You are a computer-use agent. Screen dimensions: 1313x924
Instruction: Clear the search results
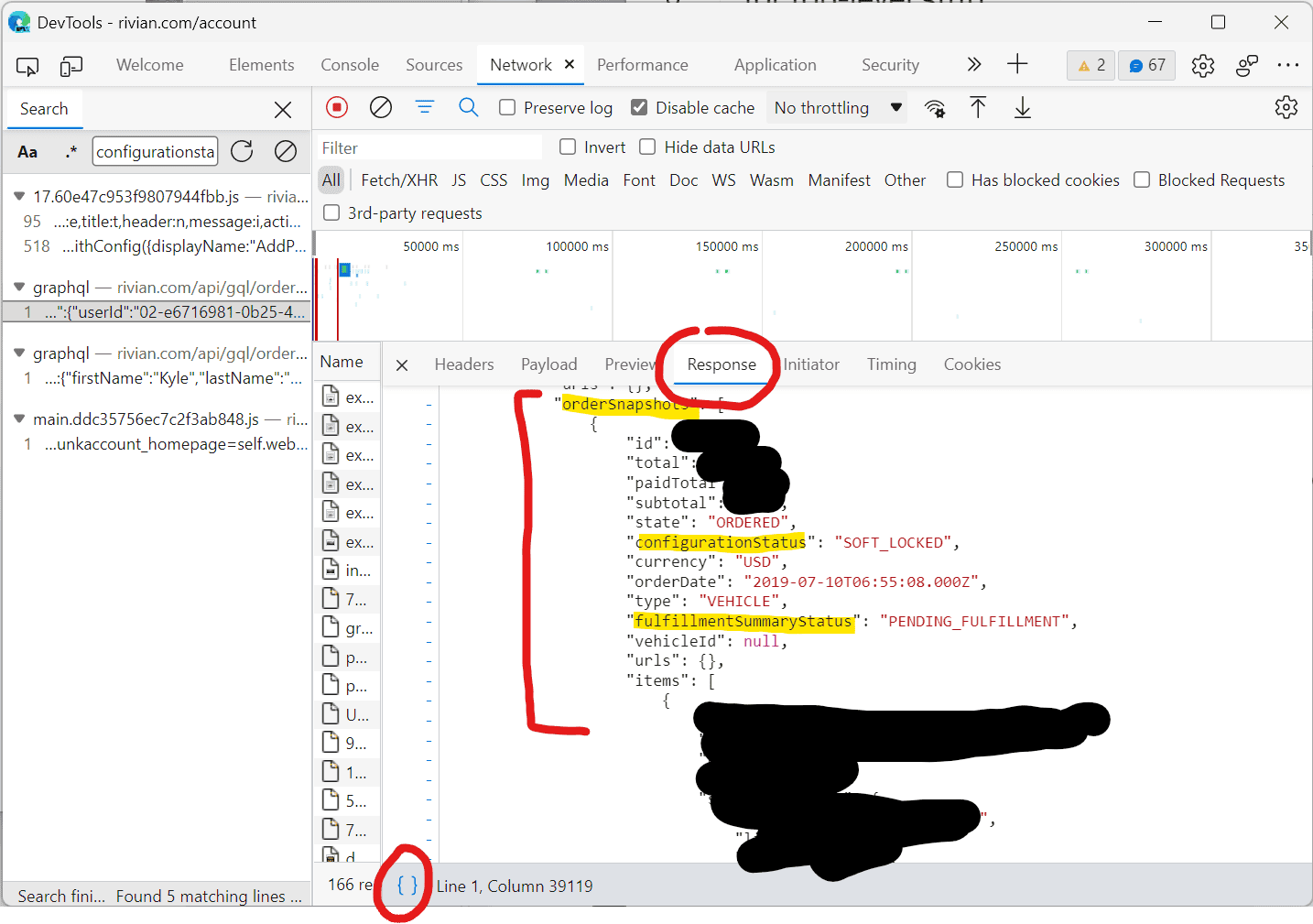click(286, 151)
